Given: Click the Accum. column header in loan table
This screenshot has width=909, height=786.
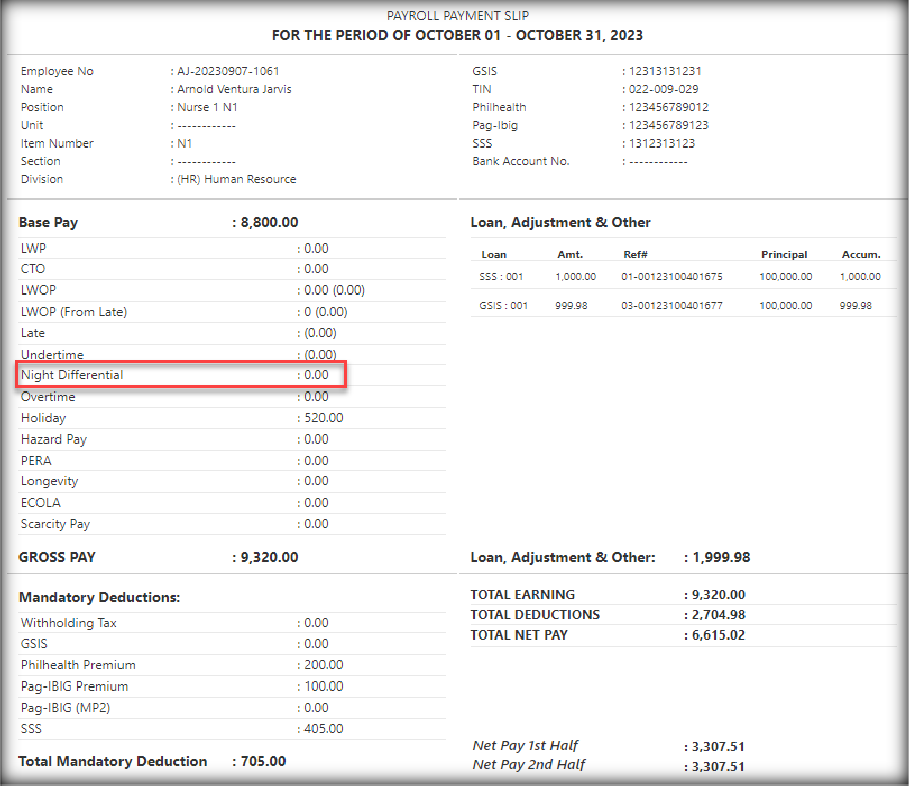Looking at the screenshot, I should point(860,255).
